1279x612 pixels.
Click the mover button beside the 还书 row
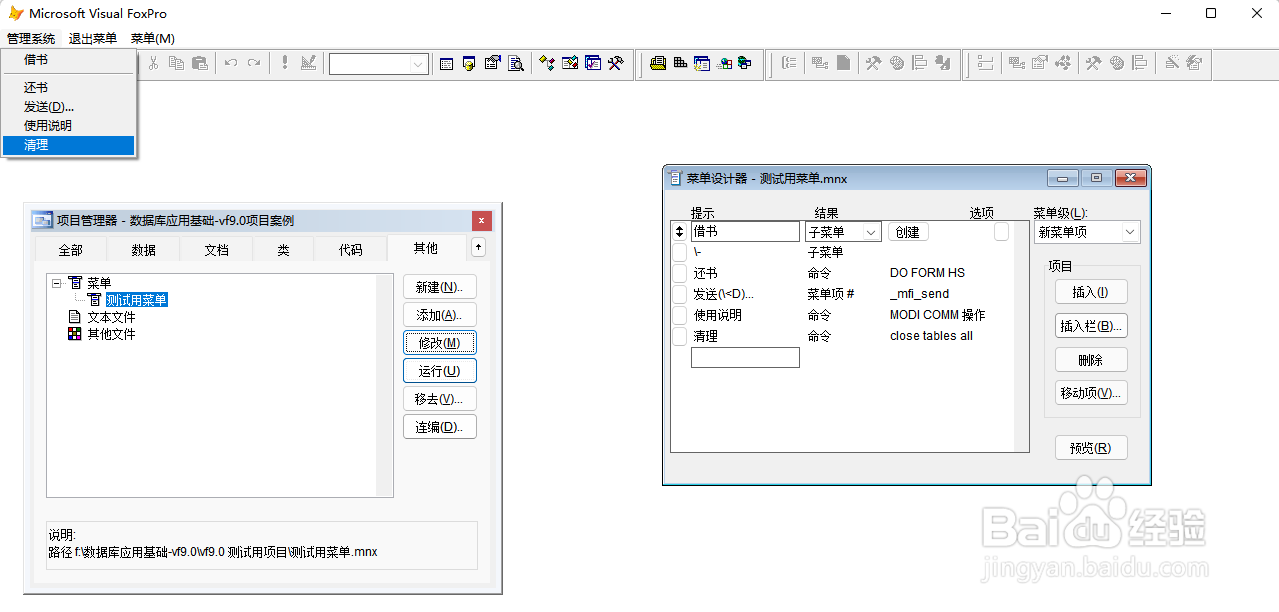point(680,273)
